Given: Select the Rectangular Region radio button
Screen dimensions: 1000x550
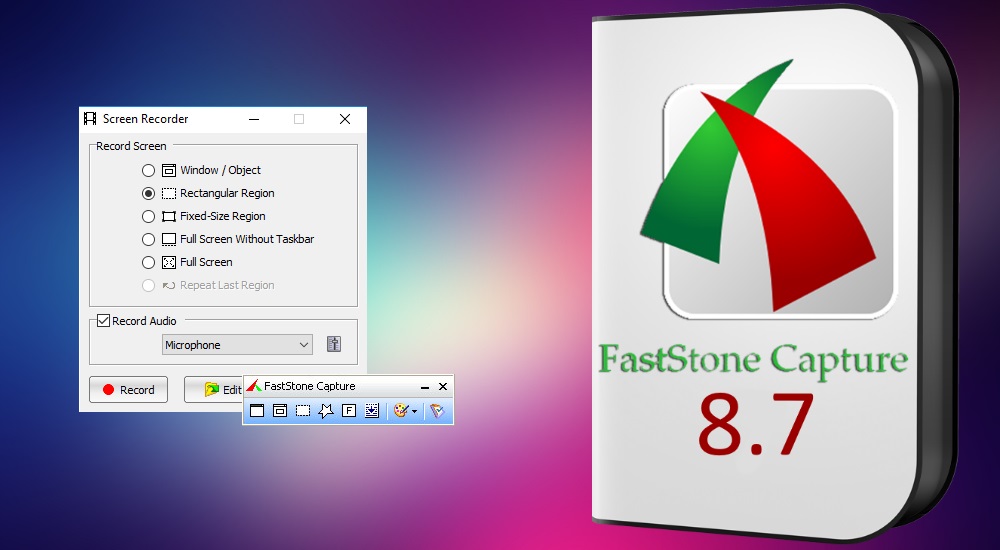Looking at the screenshot, I should [x=149, y=194].
